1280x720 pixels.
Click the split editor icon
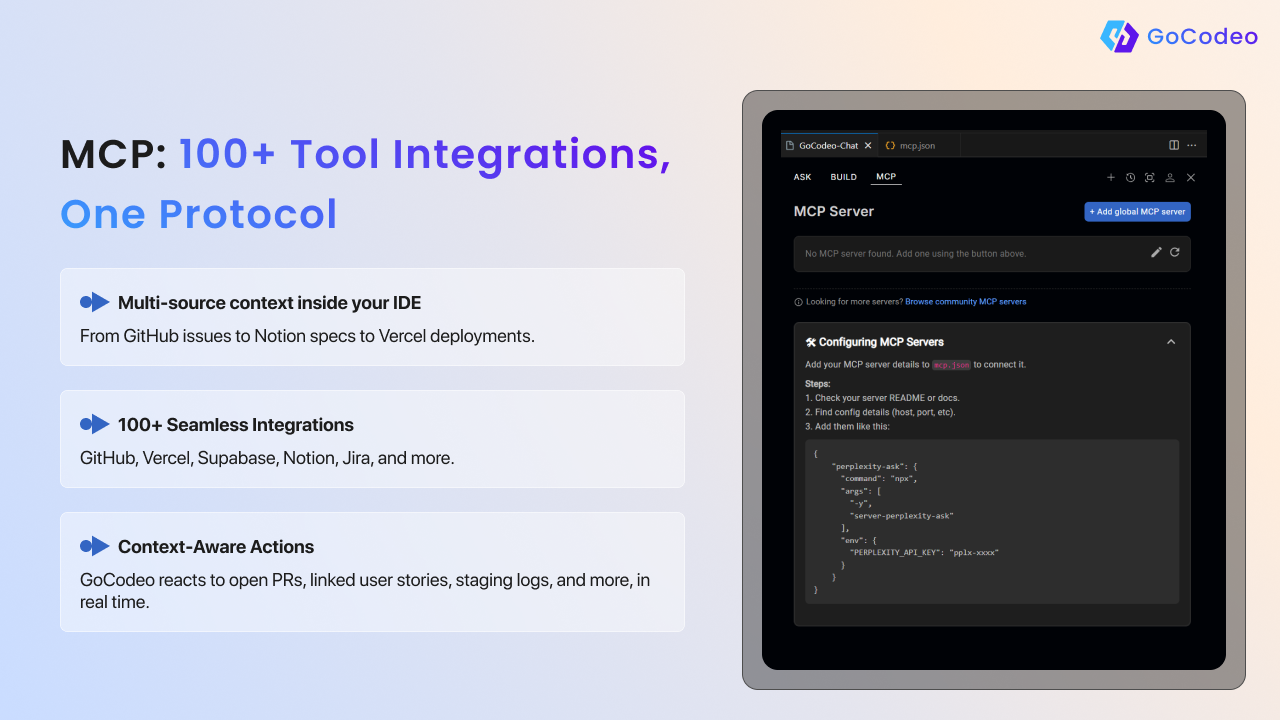[1174, 145]
